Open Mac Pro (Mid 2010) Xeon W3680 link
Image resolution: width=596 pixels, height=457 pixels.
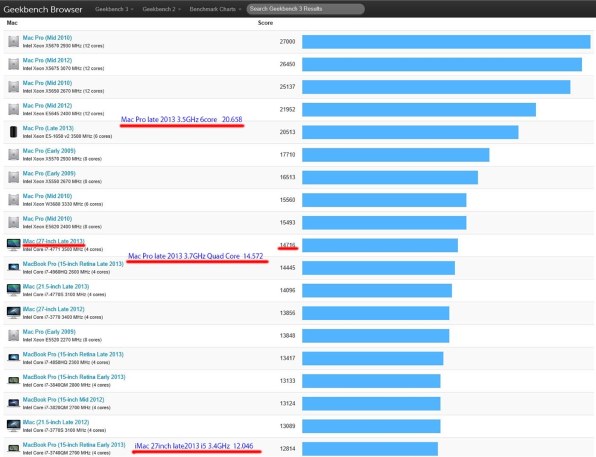tap(47, 196)
